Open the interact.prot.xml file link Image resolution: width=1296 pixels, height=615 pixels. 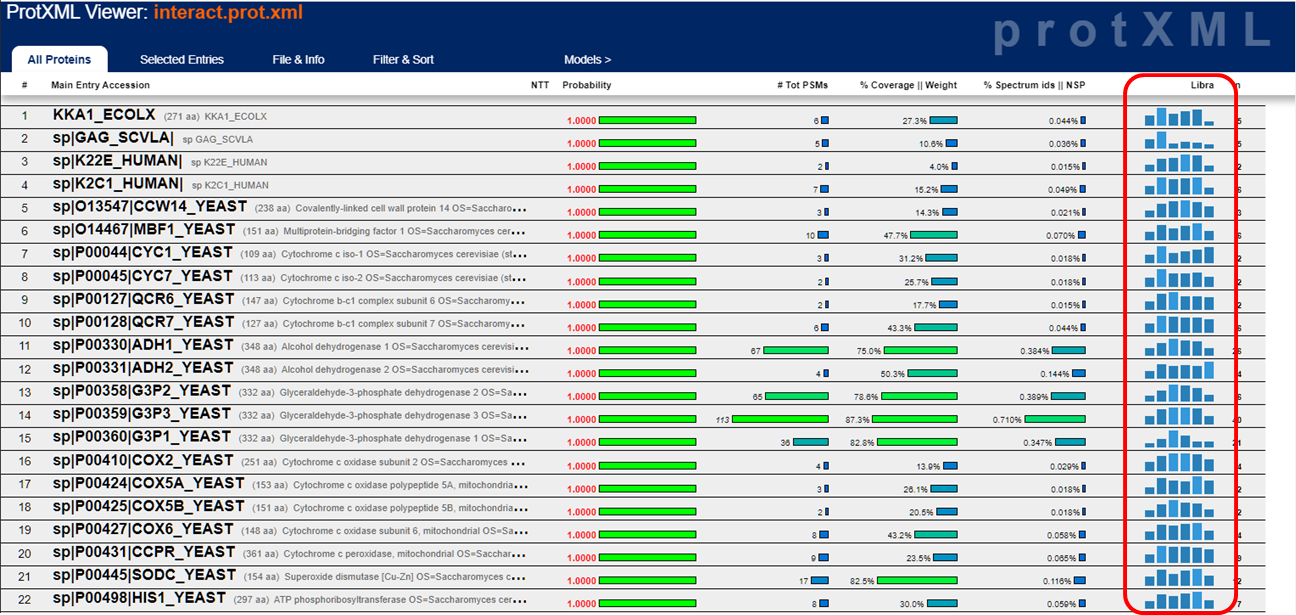(228, 14)
